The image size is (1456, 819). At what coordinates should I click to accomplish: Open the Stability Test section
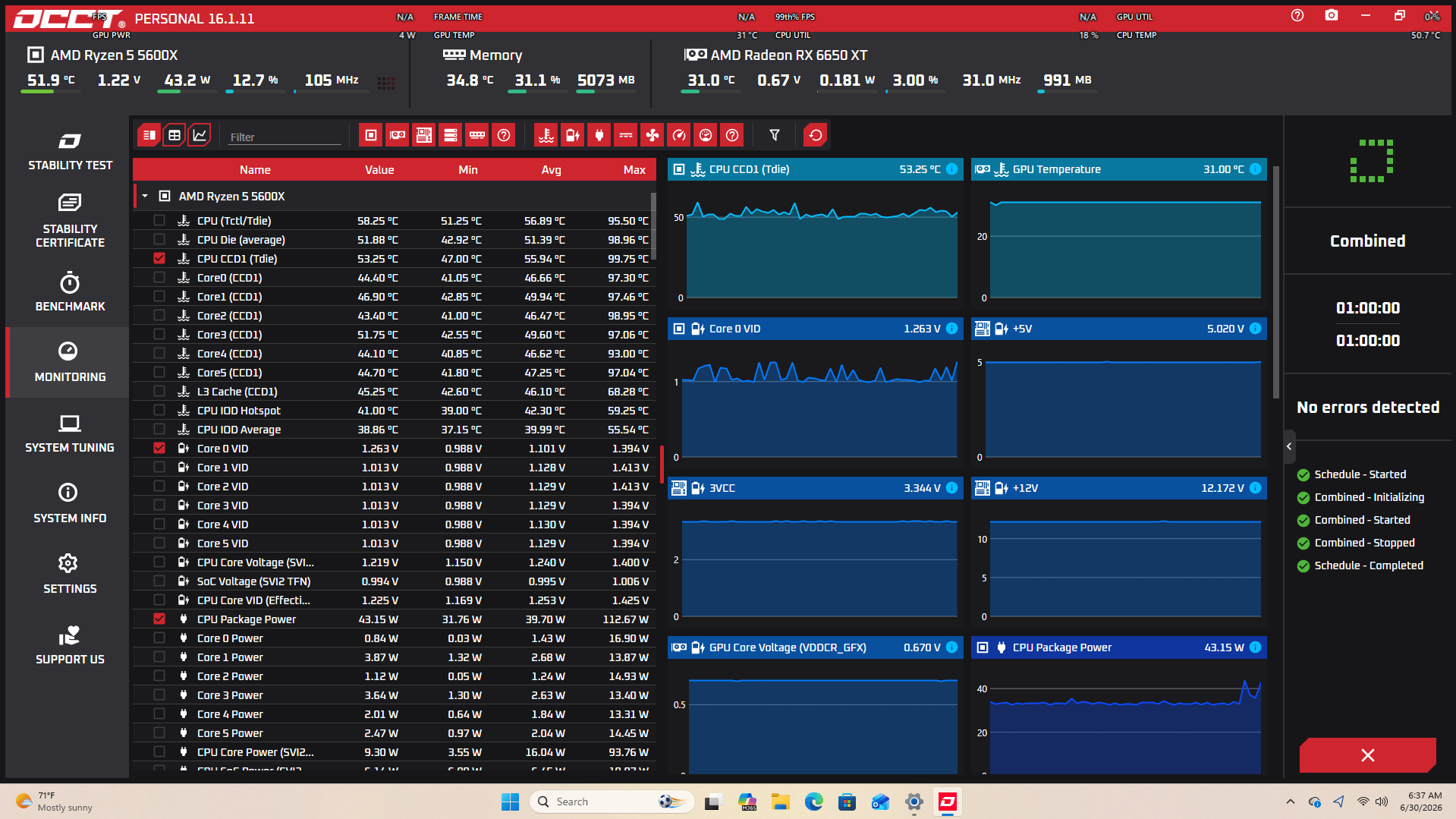(x=70, y=150)
